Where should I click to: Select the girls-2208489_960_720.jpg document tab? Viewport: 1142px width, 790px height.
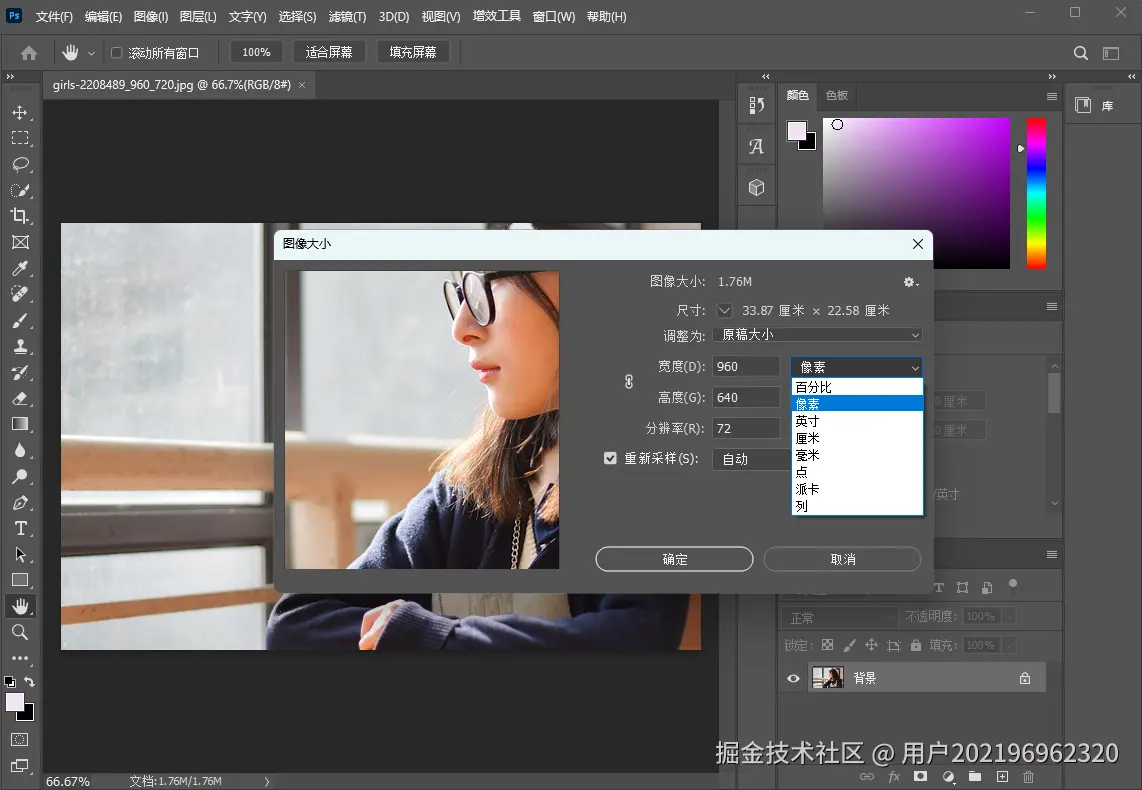tap(172, 85)
